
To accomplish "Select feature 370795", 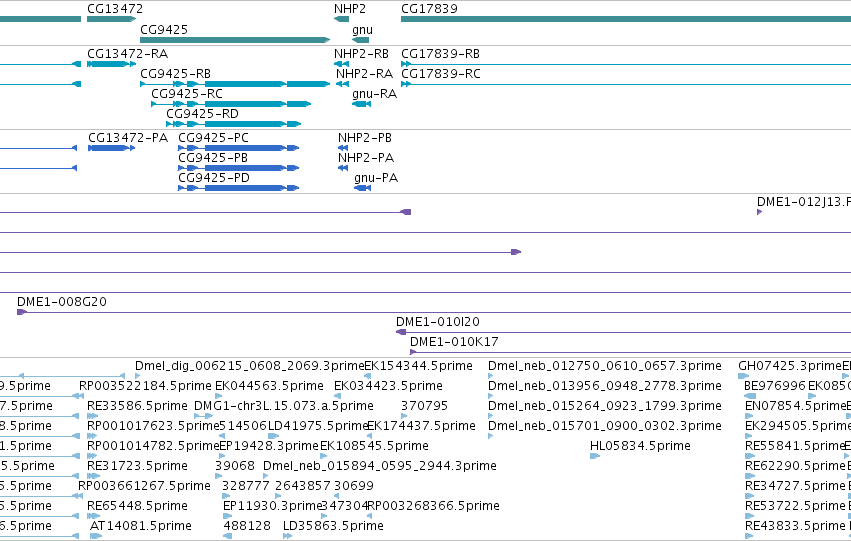I will point(404,416).
